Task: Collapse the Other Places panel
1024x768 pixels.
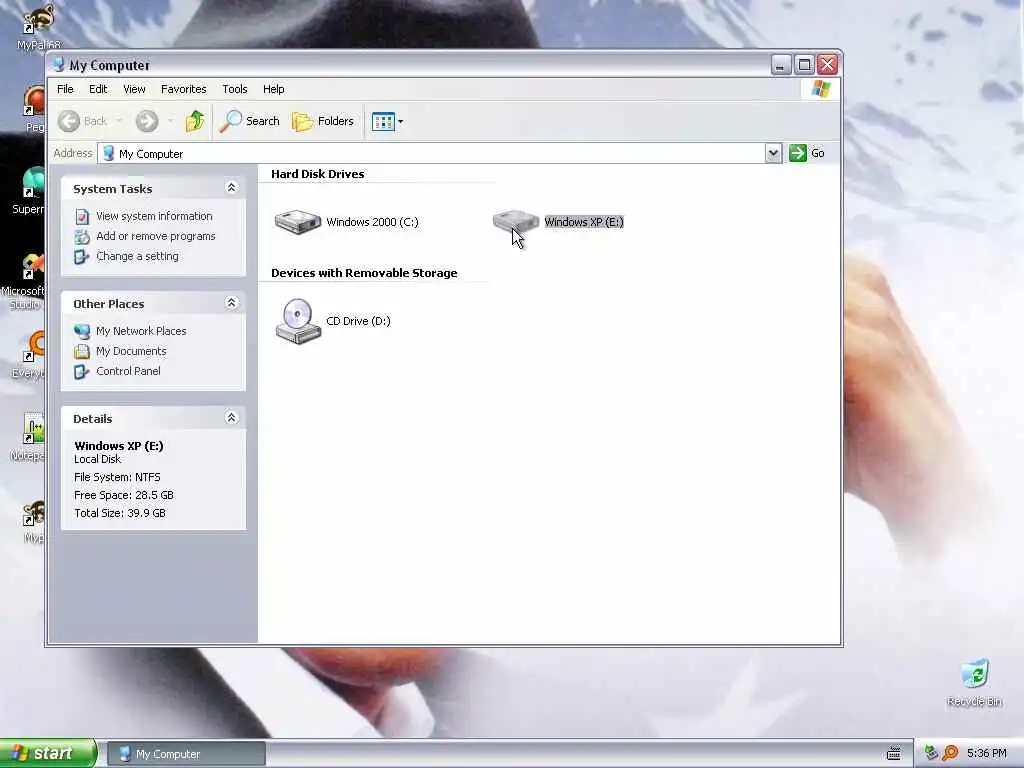Action: 231,303
